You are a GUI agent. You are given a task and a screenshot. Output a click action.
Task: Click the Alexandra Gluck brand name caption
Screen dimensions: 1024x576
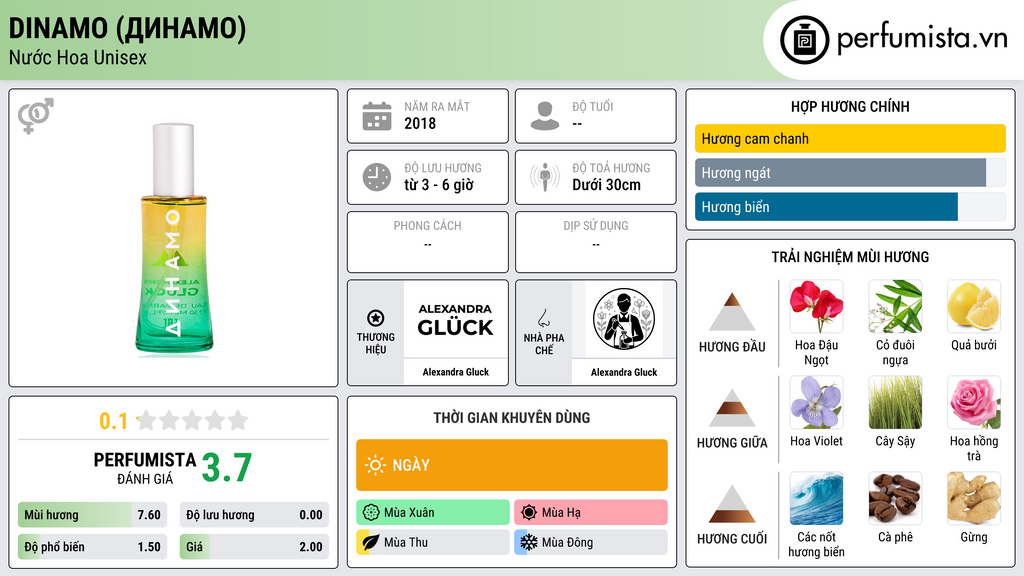click(x=456, y=372)
